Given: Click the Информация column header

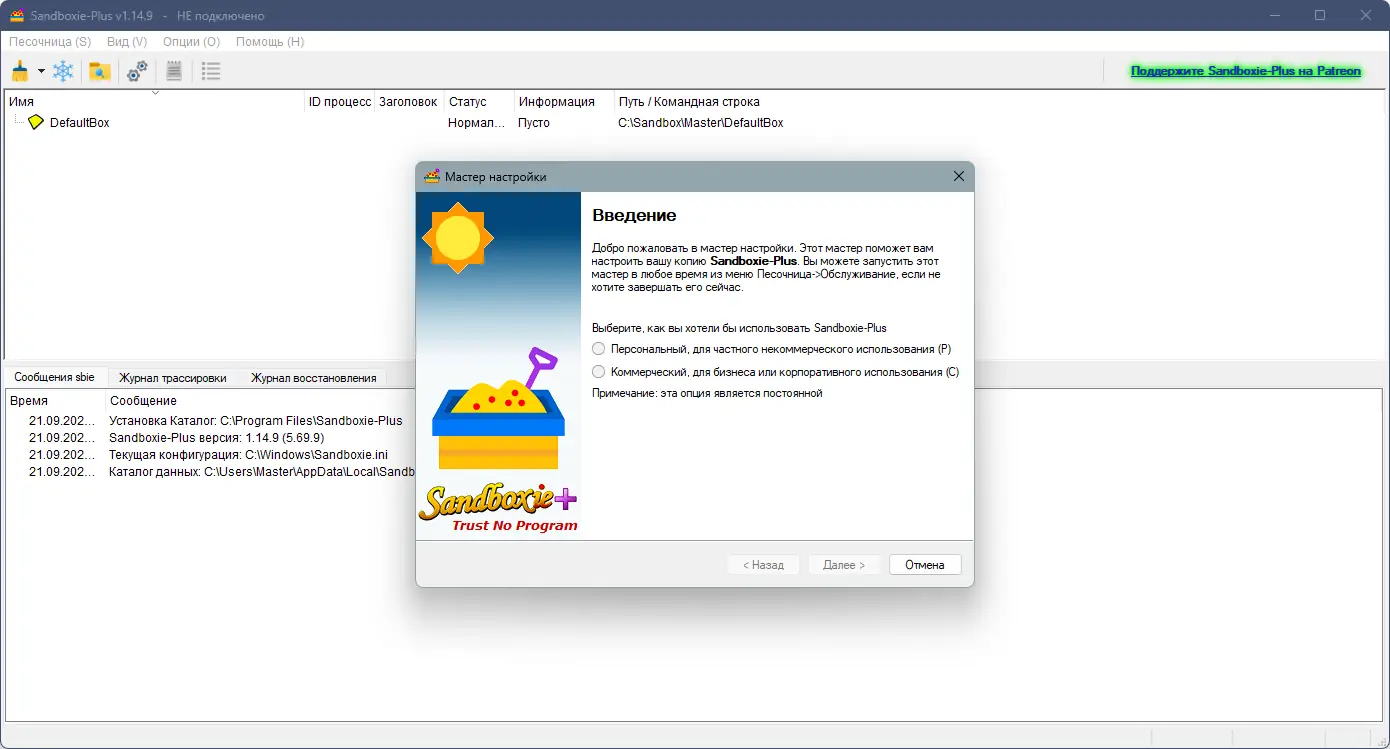Looking at the screenshot, I should [x=564, y=102].
